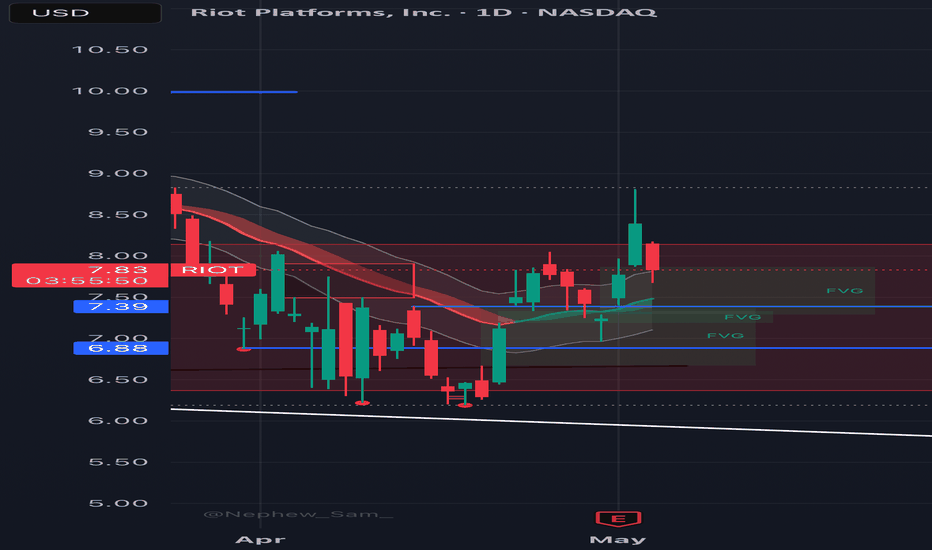Viewport: 932px width, 550px height.
Task: Click the 03:55:50 countdown timer
Action: click(x=87, y=281)
